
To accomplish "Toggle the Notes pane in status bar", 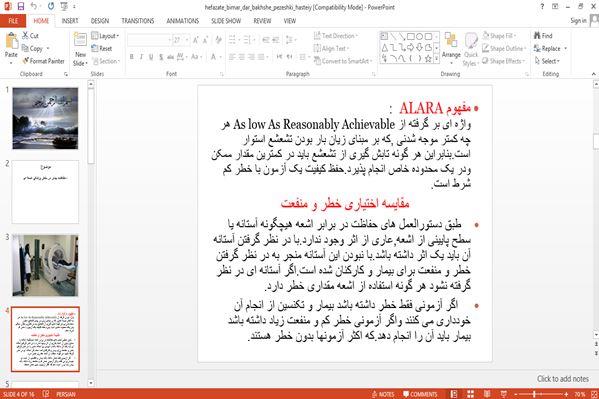I will [x=383, y=394].
